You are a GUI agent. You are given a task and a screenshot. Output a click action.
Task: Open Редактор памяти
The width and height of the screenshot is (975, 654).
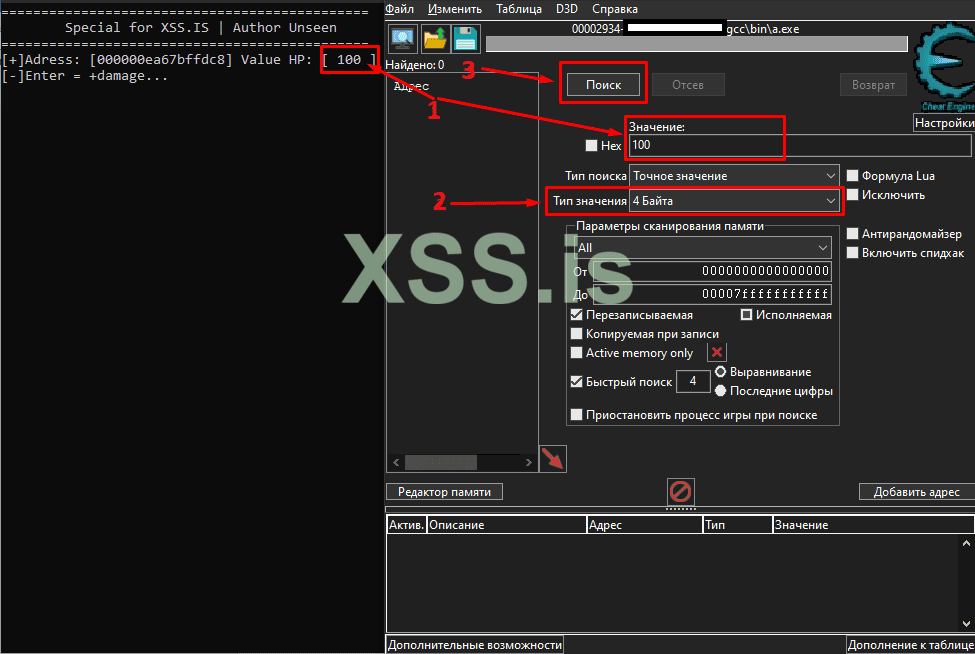pos(444,492)
